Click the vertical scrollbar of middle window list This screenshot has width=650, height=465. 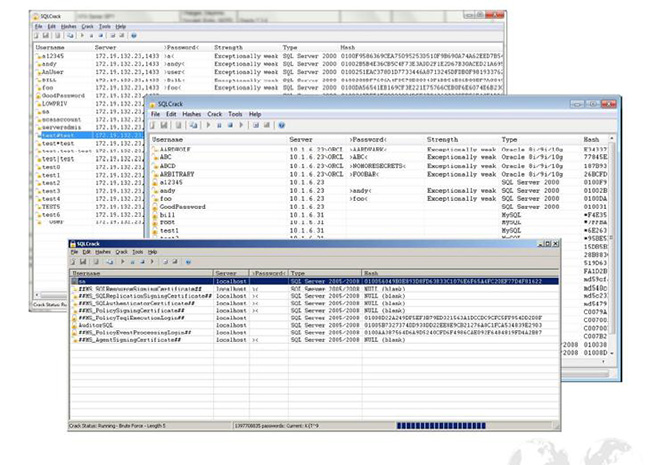pos(611,245)
